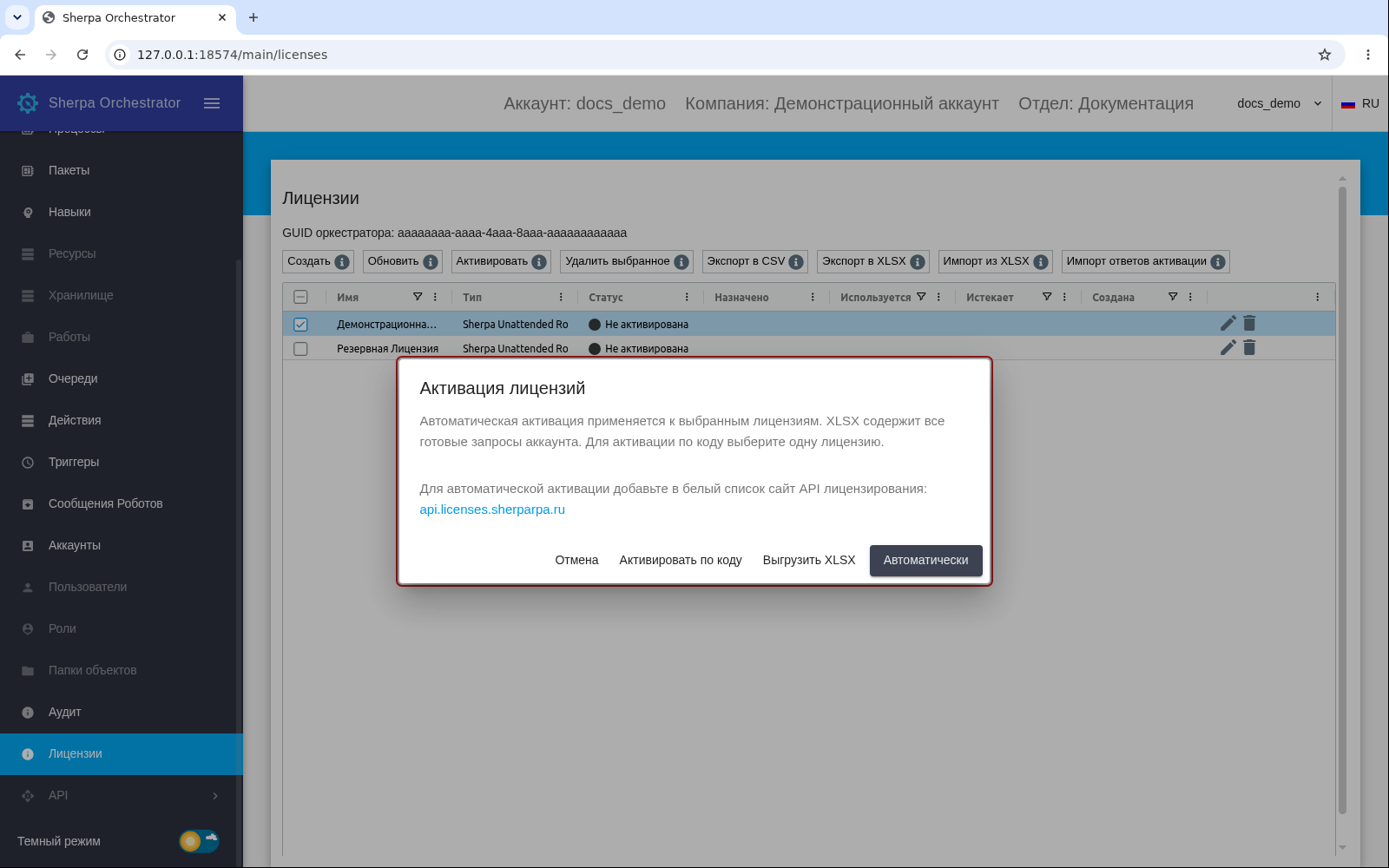Viewport: 1389px width, 868px height.
Task: Open the Используется column options menu
Action: (938, 297)
